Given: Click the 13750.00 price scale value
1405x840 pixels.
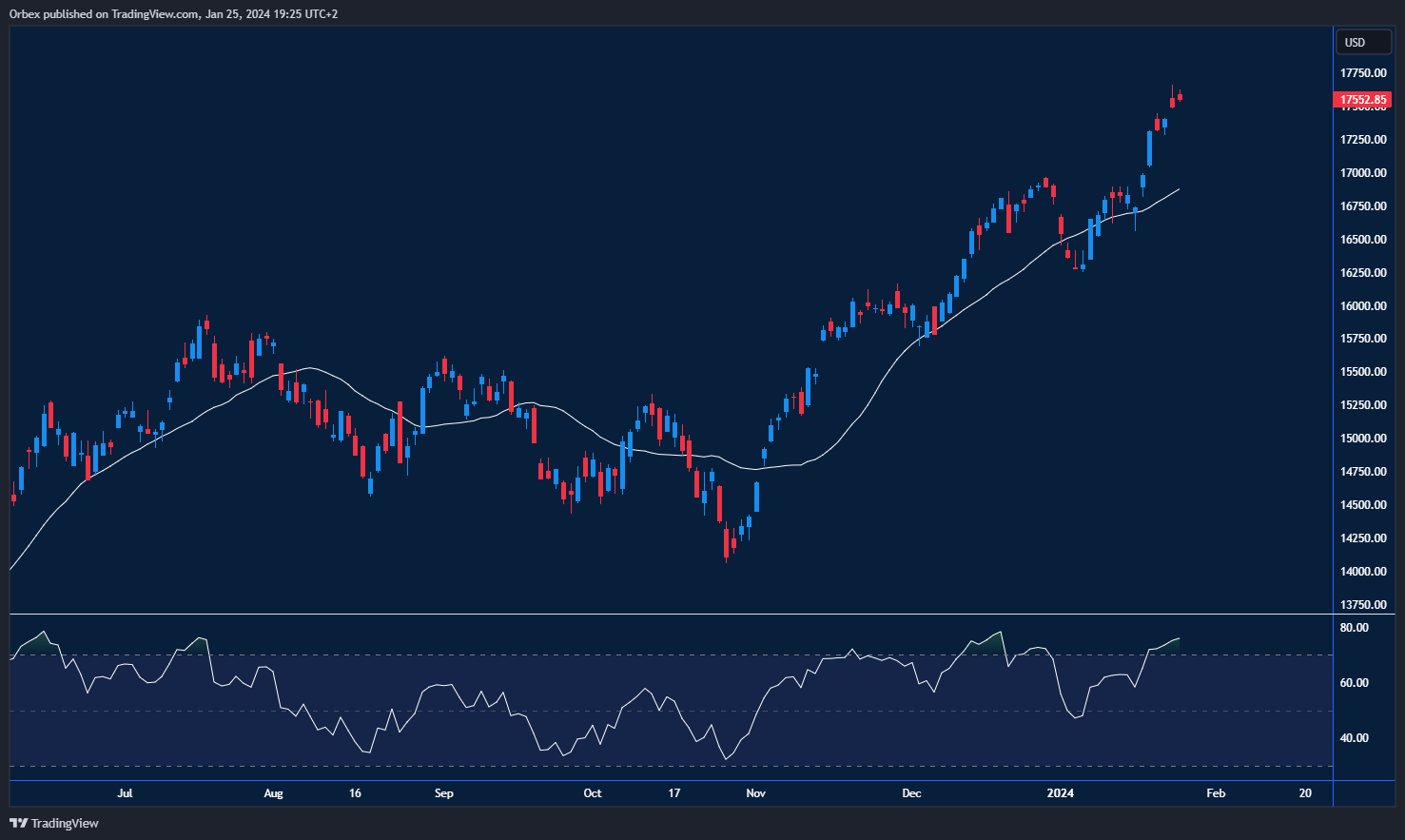Looking at the screenshot, I should coord(1362,604).
